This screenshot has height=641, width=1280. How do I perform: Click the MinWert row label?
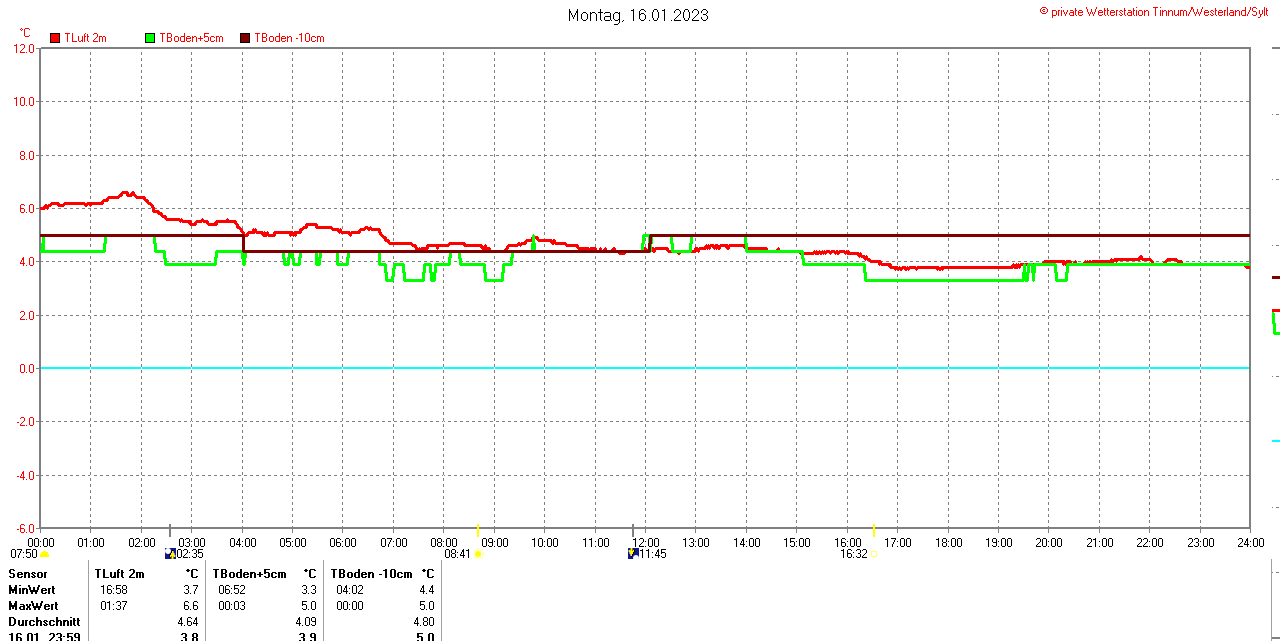pos(32,590)
